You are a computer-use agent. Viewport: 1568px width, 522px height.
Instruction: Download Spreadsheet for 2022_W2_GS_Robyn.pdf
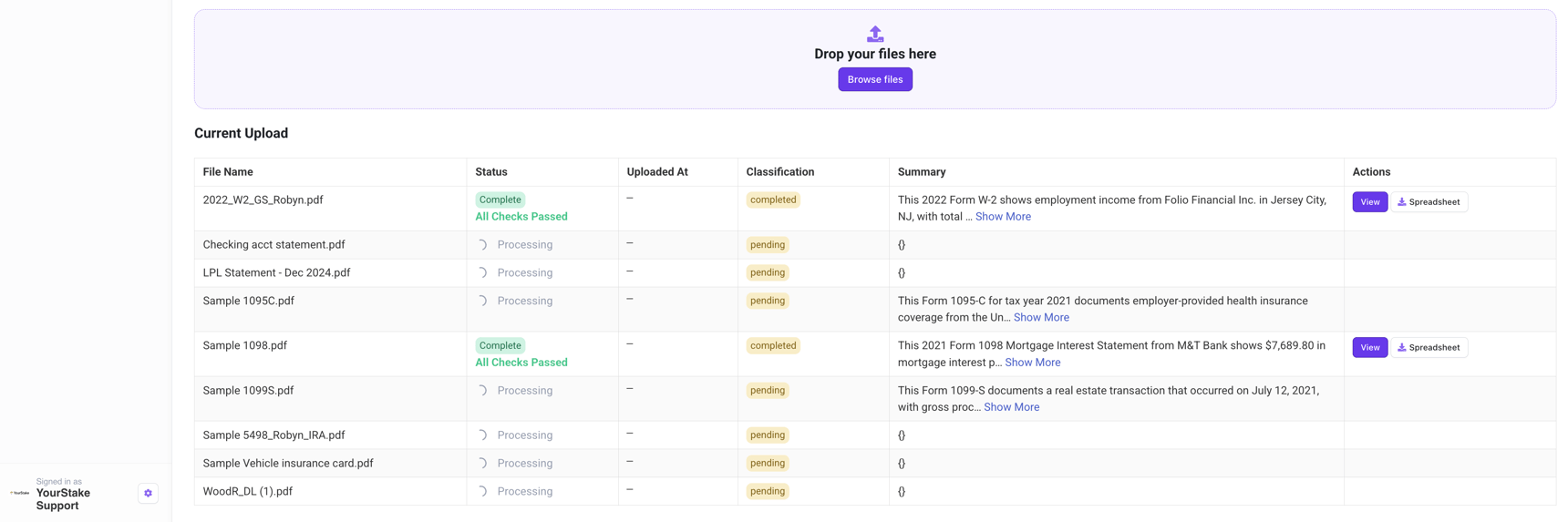pyautogui.click(x=1429, y=201)
